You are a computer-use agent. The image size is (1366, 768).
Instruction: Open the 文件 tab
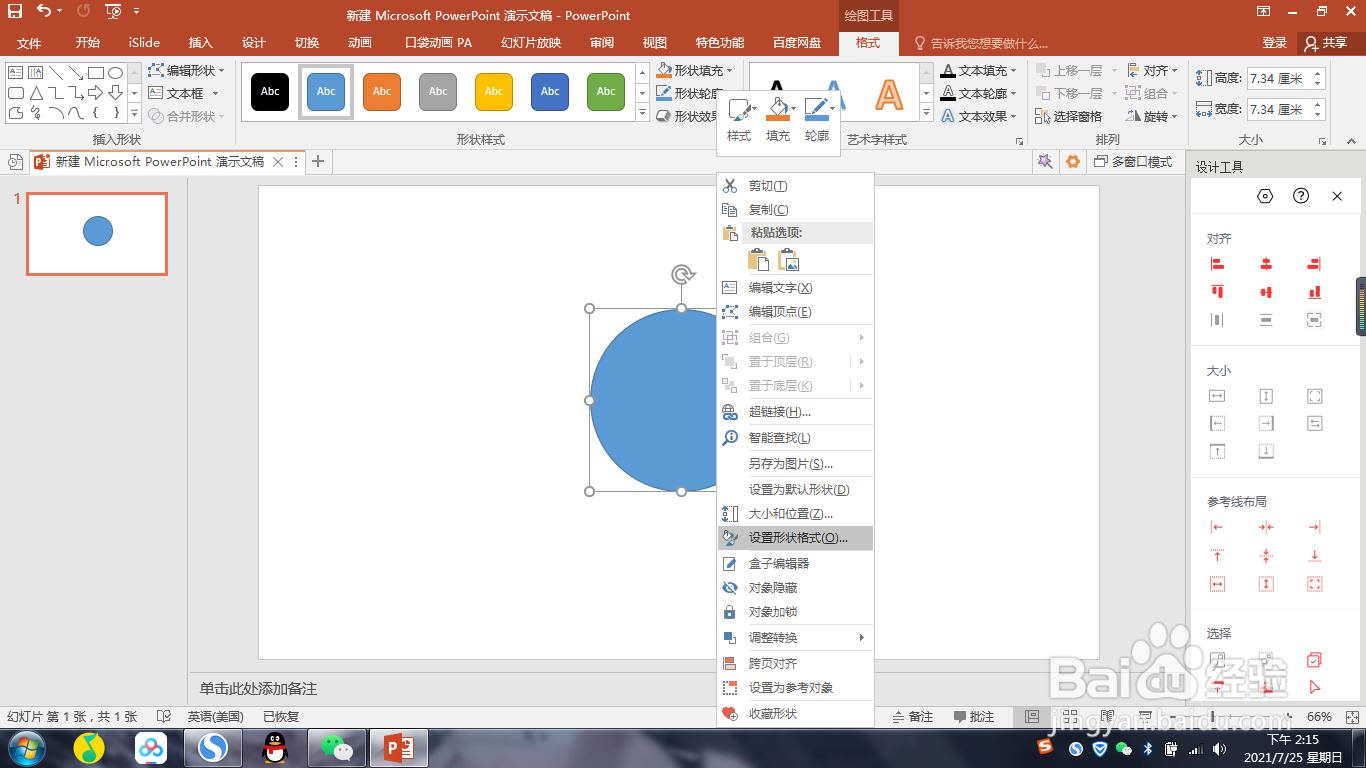(x=29, y=43)
